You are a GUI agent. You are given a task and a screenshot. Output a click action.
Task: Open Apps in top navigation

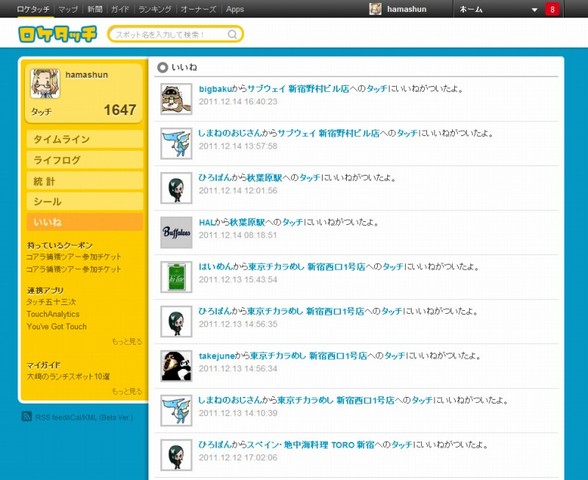point(235,9)
